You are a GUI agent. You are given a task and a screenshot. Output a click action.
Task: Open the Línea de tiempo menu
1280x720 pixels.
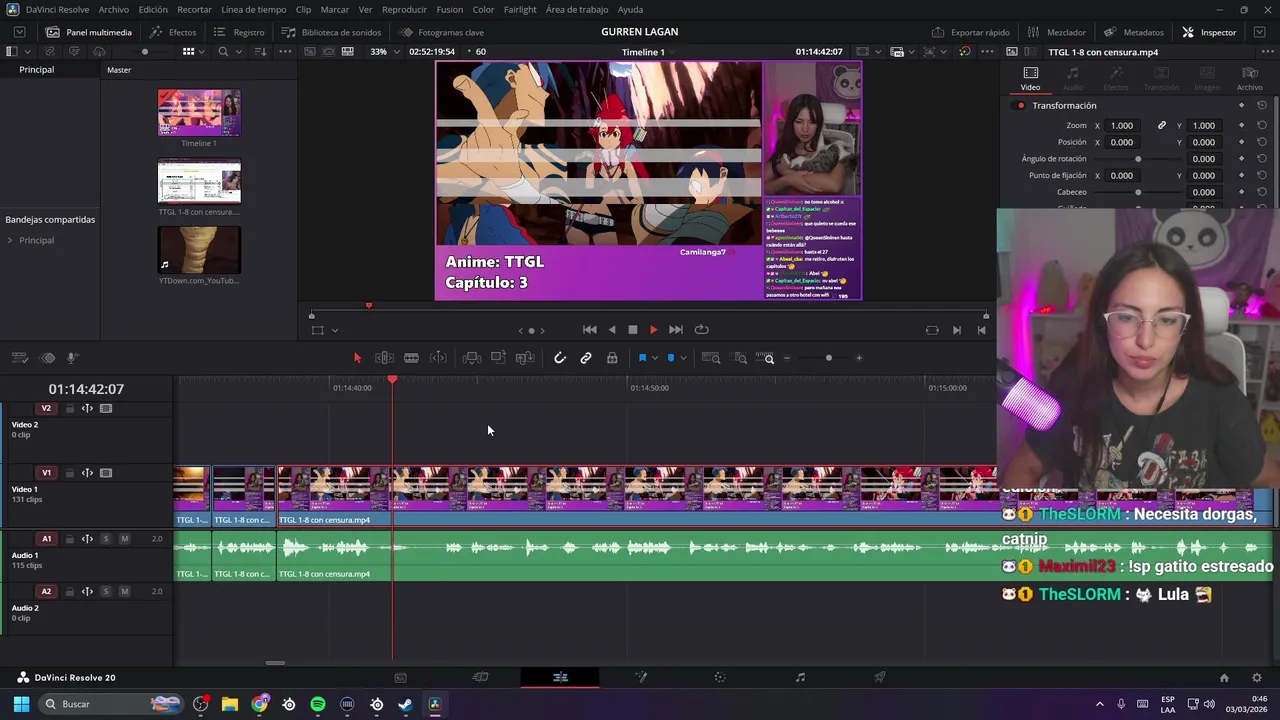(x=253, y=9)
